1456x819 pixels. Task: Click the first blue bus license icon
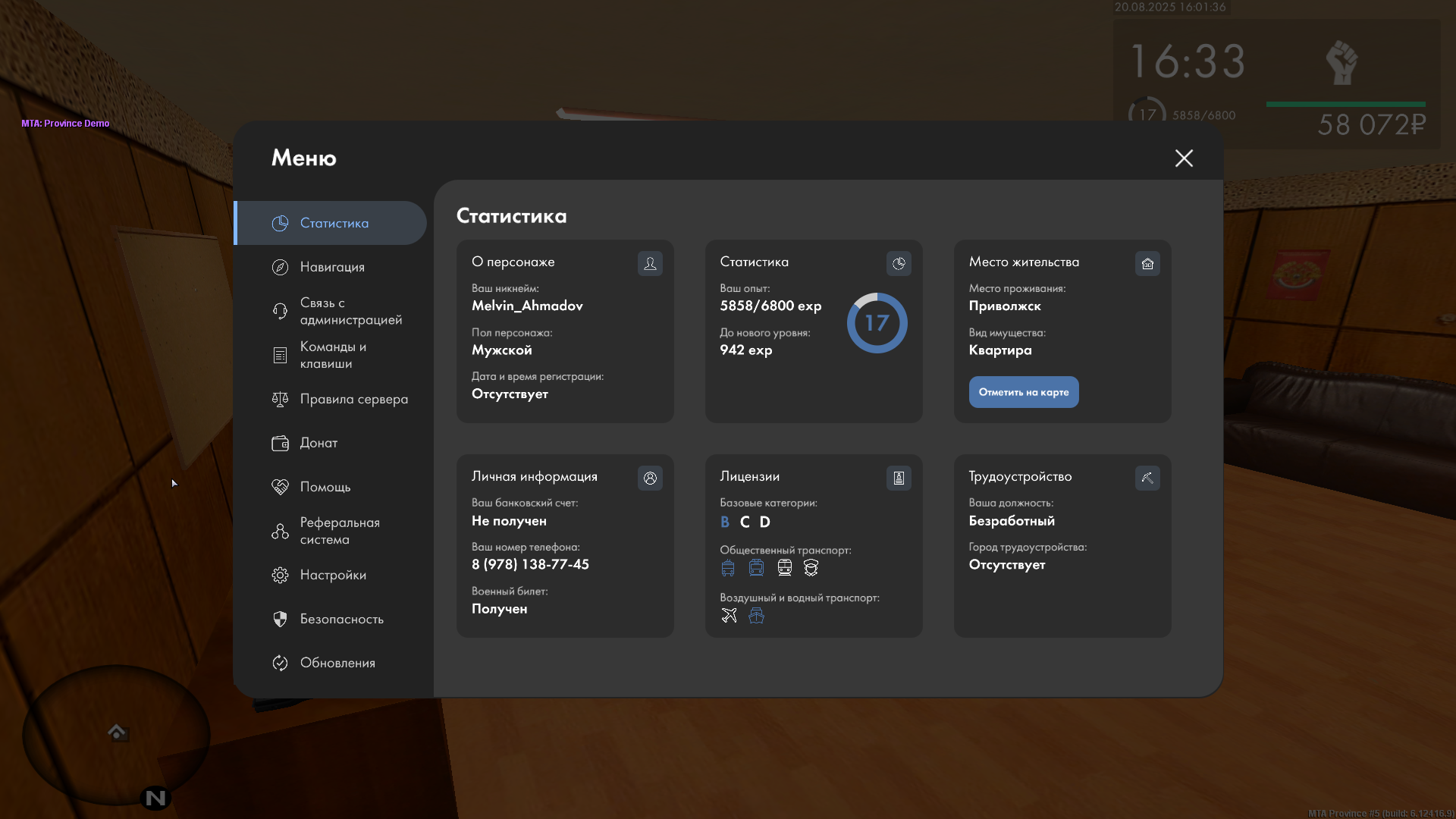coord(728,568)
